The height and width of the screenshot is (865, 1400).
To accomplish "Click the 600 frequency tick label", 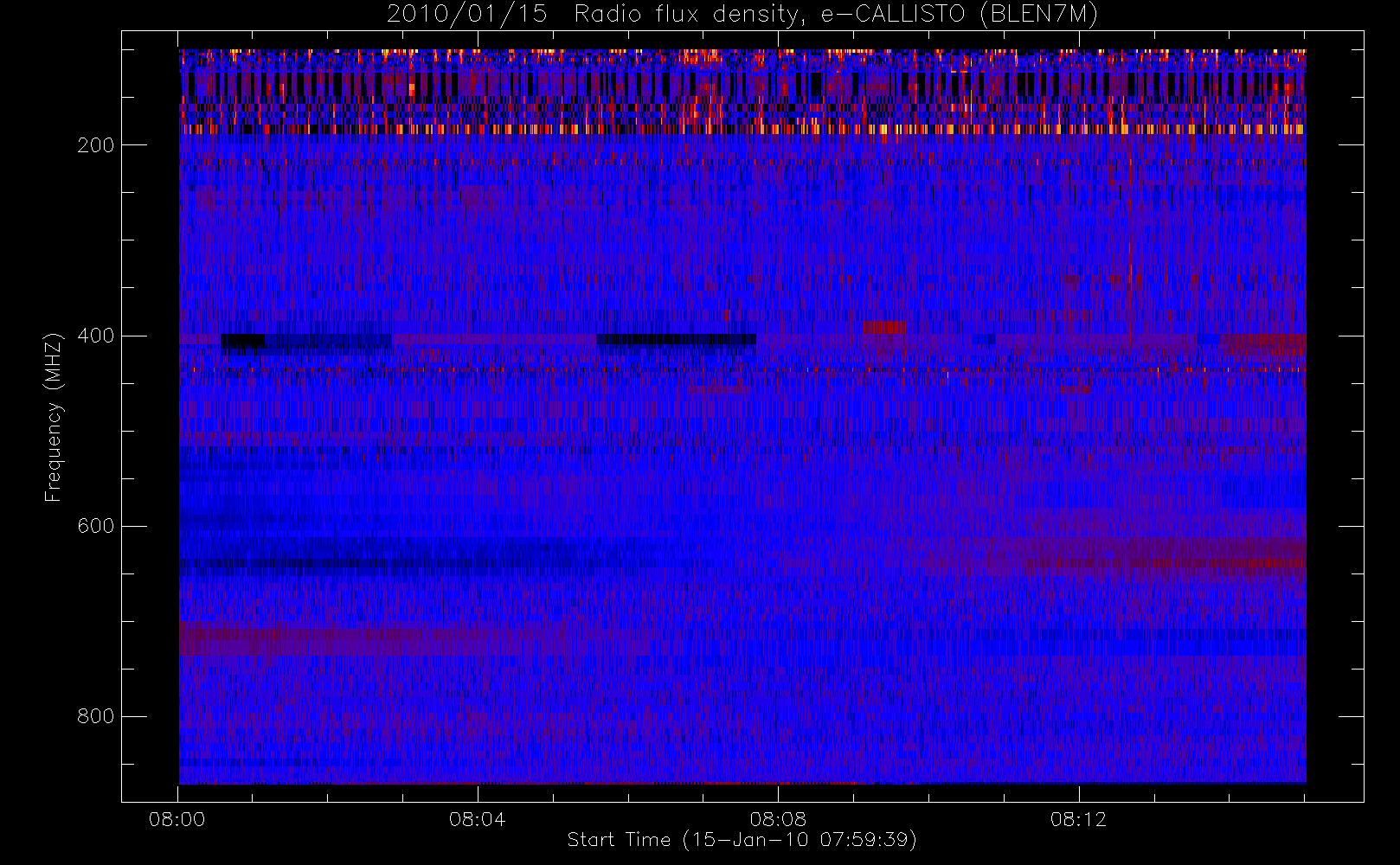I will pyautogui.click(x=95, y=526).
